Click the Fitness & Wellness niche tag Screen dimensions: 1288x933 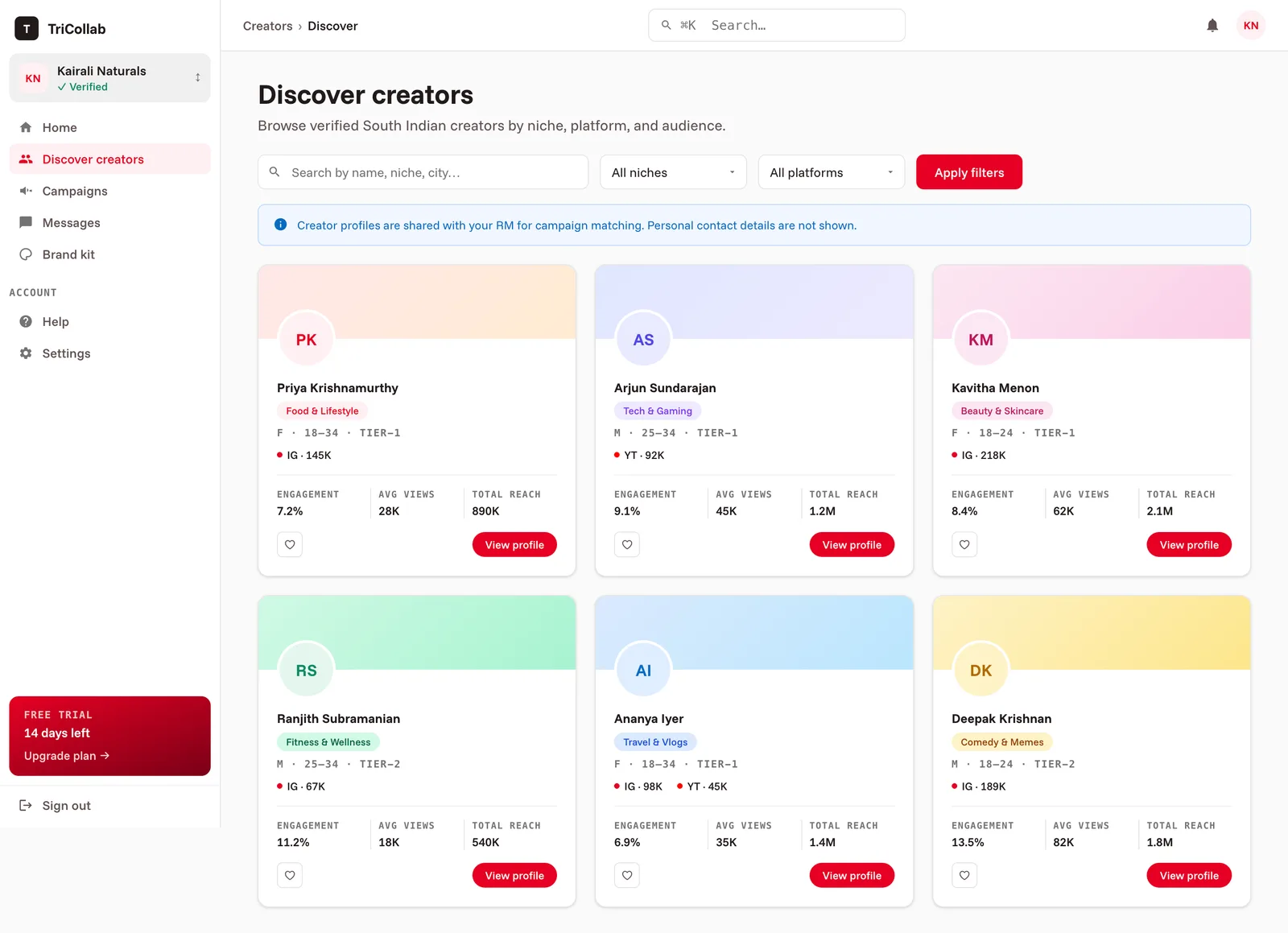[x=328, y=742]
